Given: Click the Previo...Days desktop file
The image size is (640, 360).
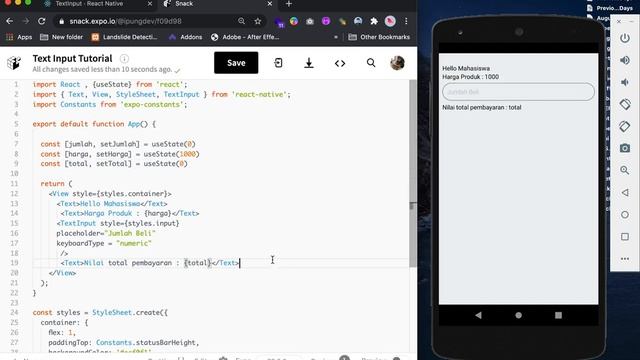Looking at the screenshot, I should (611, 8).
